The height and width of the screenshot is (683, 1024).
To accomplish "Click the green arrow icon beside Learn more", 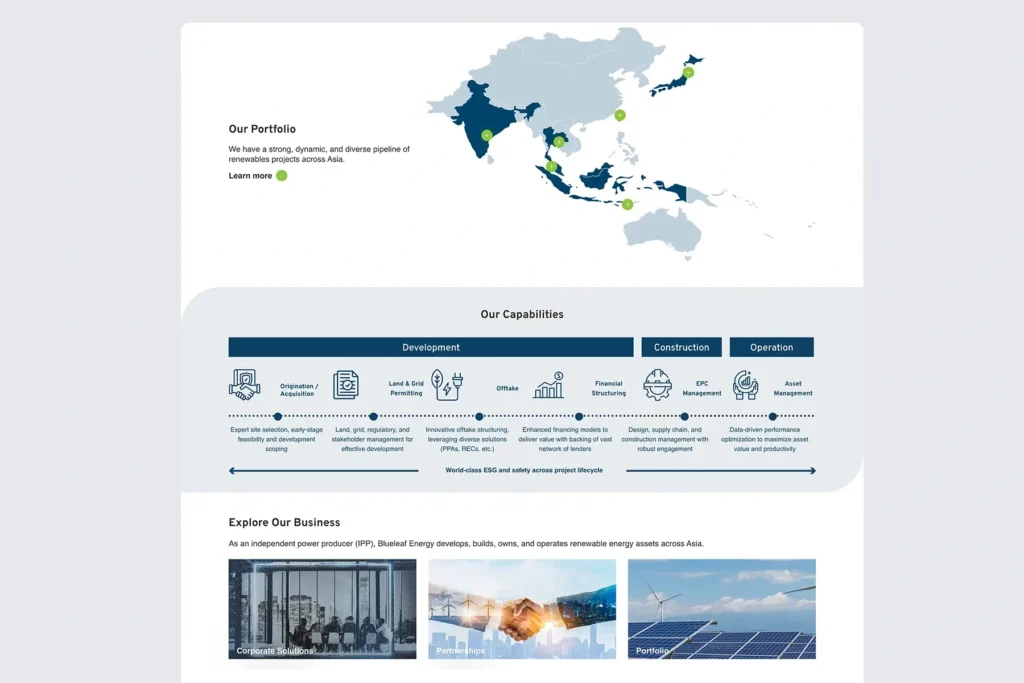I will 282,176.
